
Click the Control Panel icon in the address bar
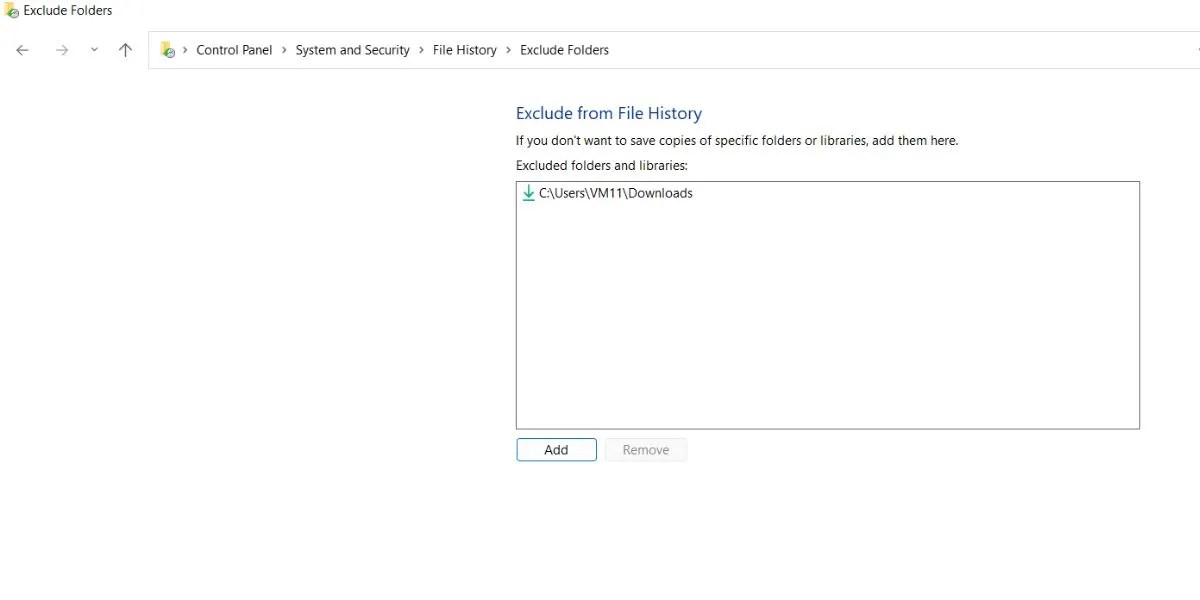pos(168,49)
